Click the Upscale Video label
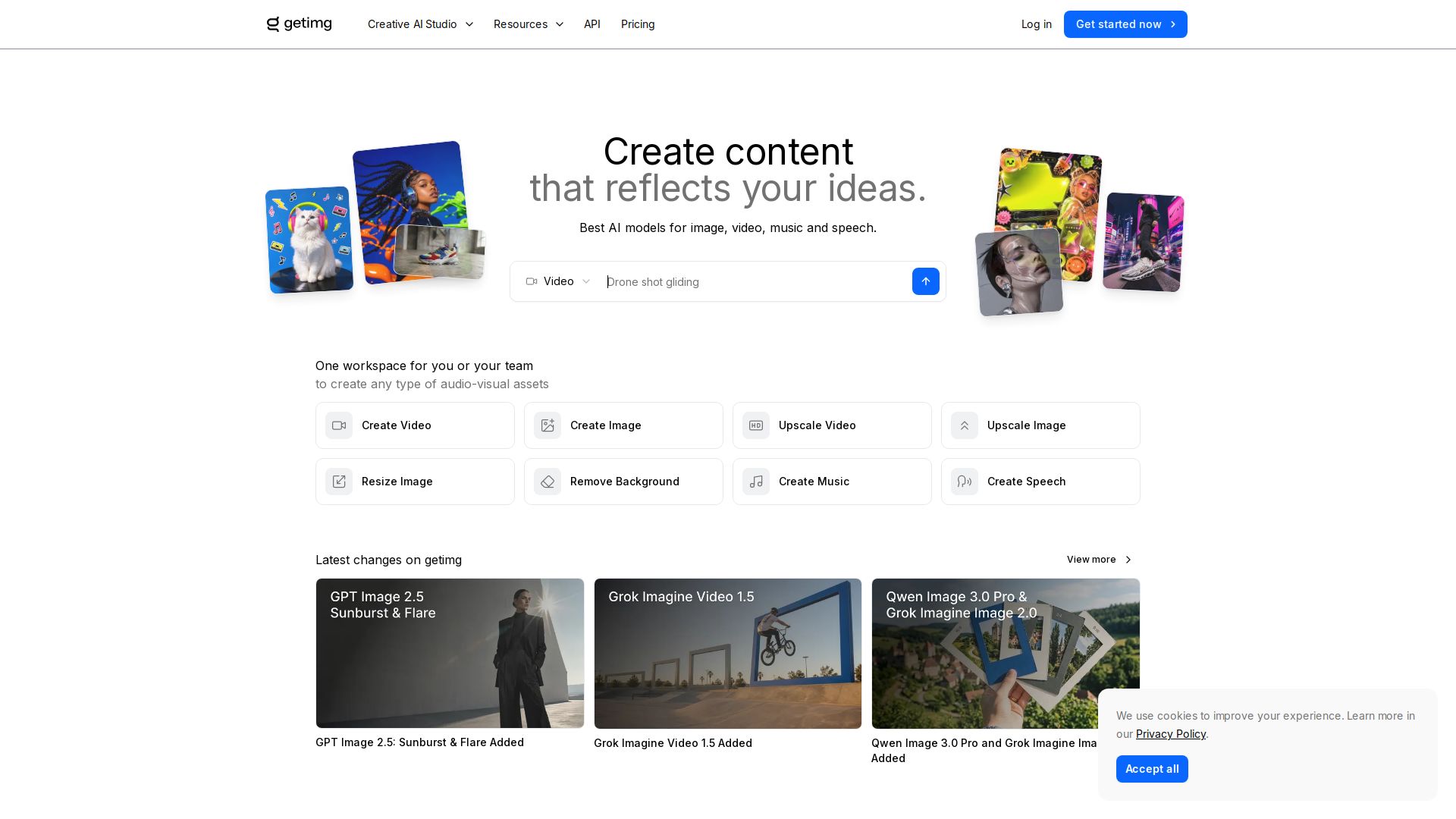The height and width of the screenshot is (819, 1456). point(817,425)
